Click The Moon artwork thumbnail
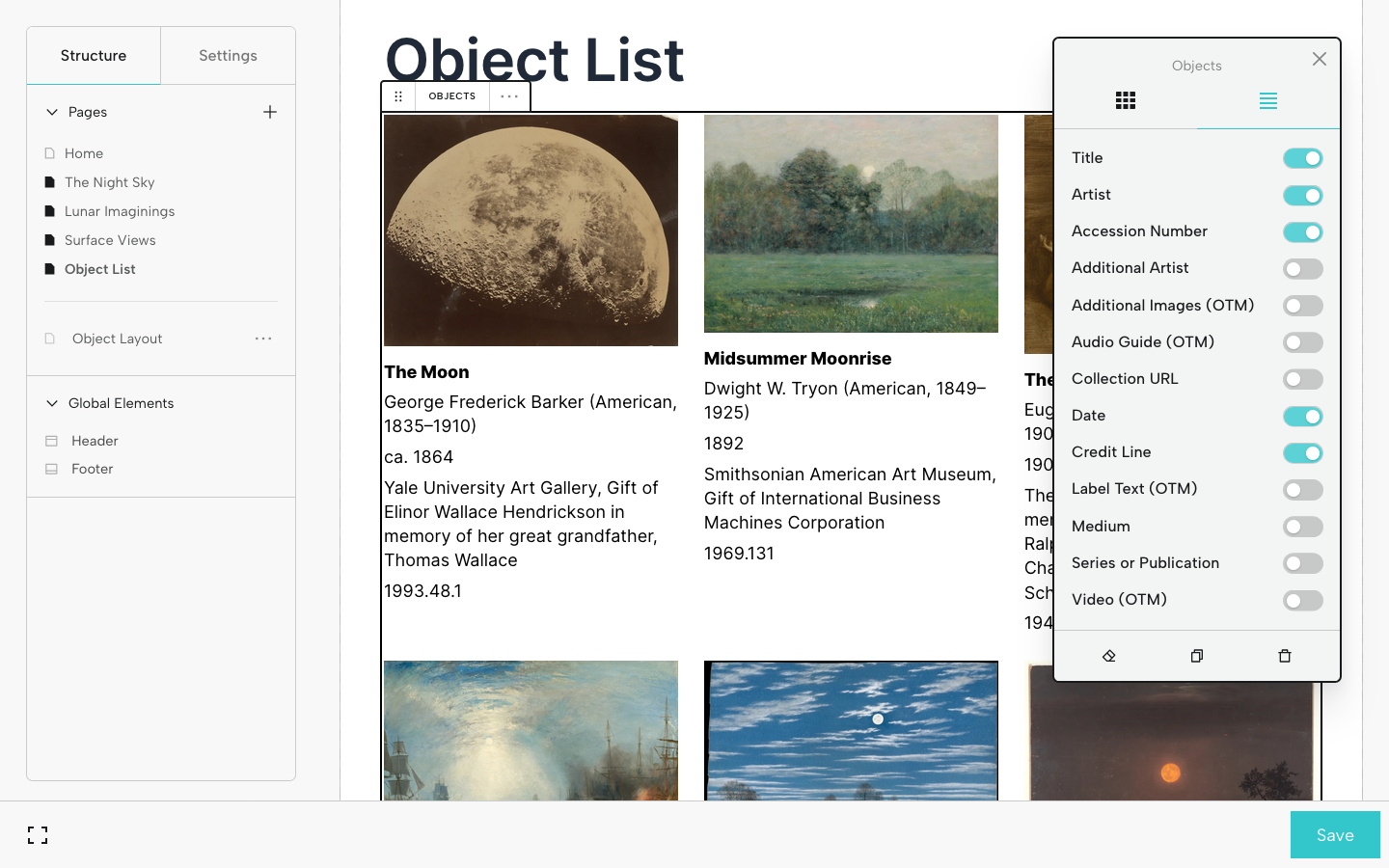This screenshot has height=868, width=1389. (x=531, y=230)
